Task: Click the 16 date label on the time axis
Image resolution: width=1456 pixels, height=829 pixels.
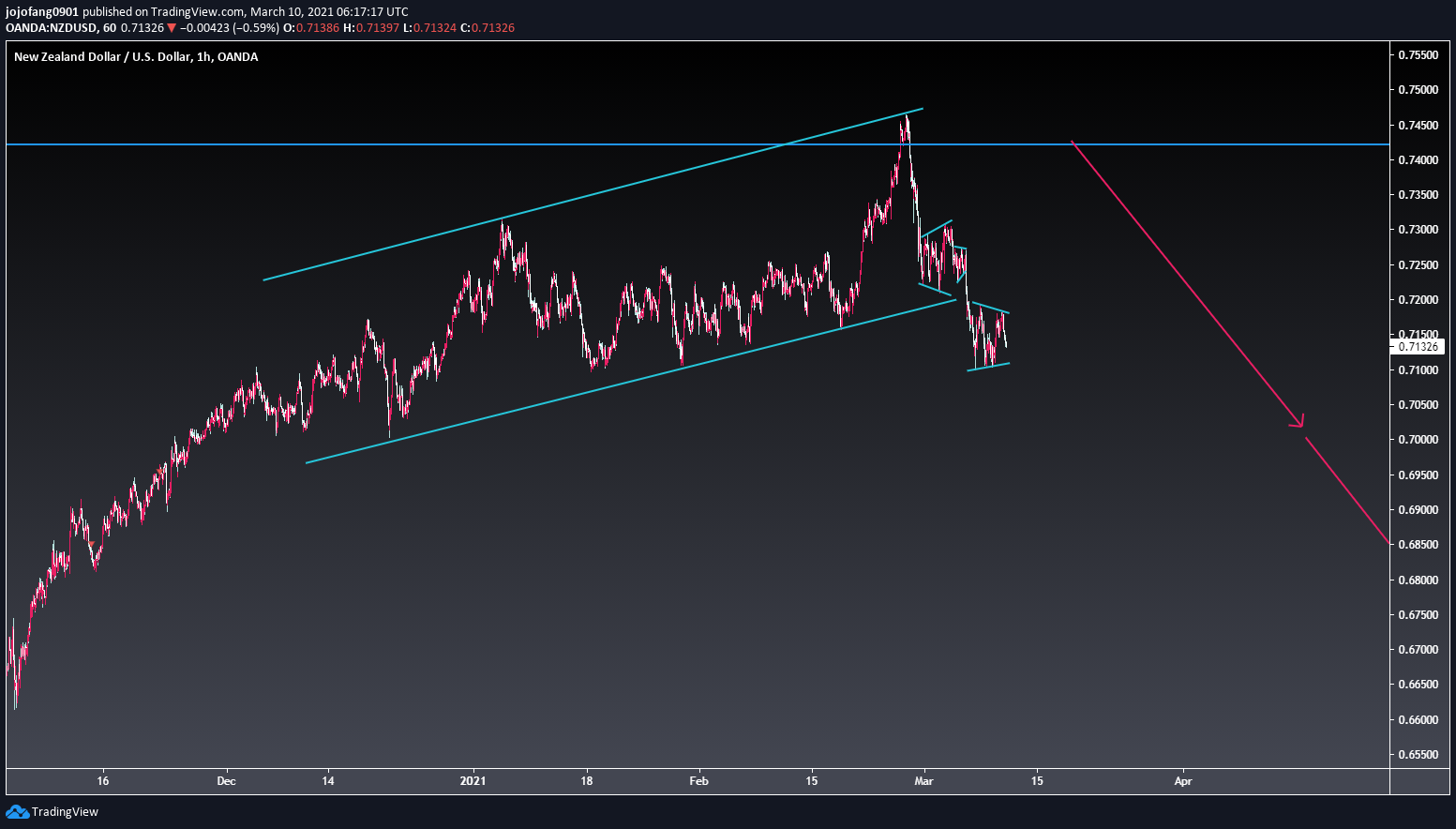Action: 103,780
